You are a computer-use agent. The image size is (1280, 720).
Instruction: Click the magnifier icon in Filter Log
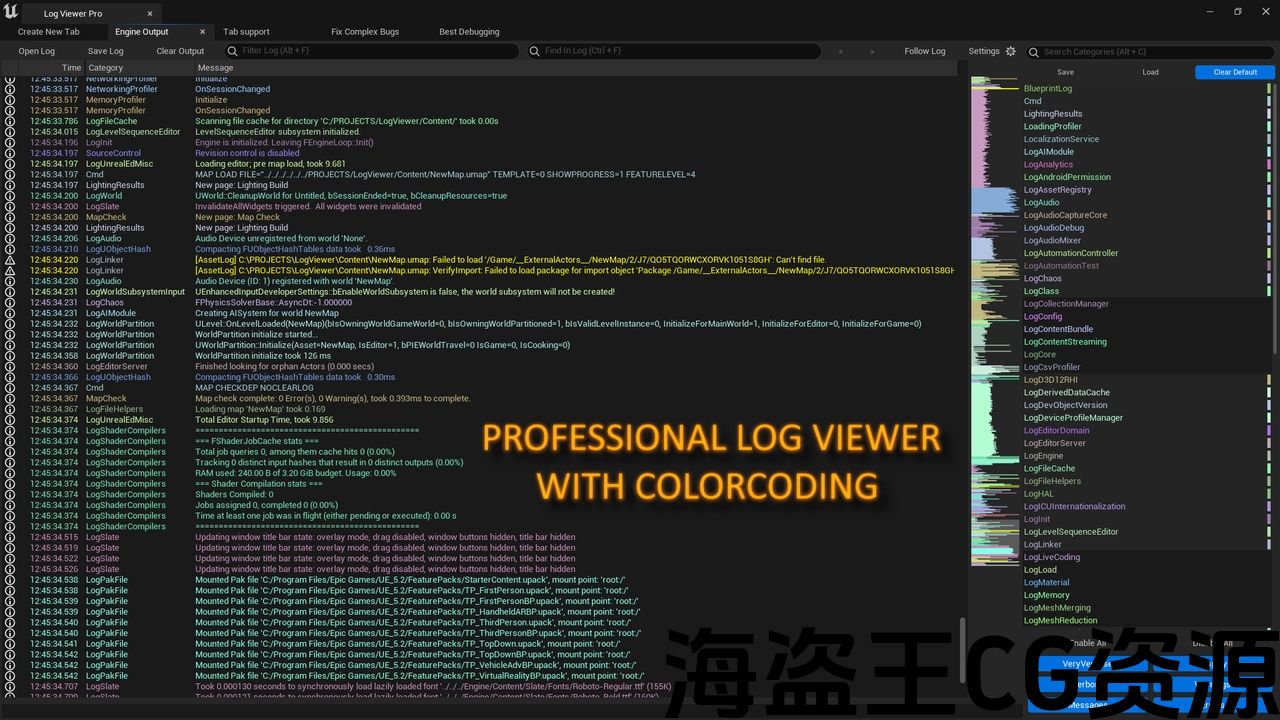tap(234, 51)
